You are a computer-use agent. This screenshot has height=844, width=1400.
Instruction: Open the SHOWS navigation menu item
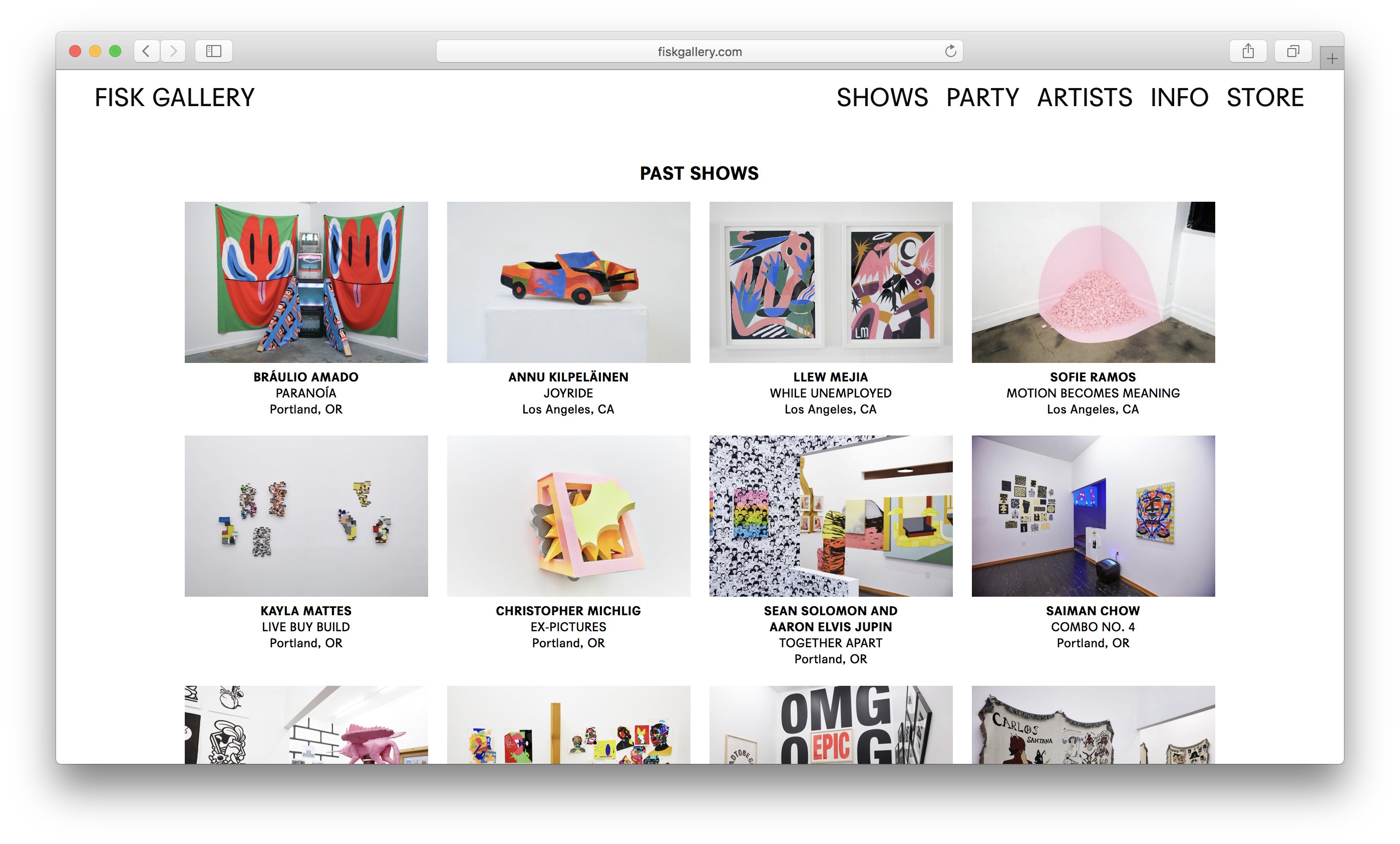[882, 98]
